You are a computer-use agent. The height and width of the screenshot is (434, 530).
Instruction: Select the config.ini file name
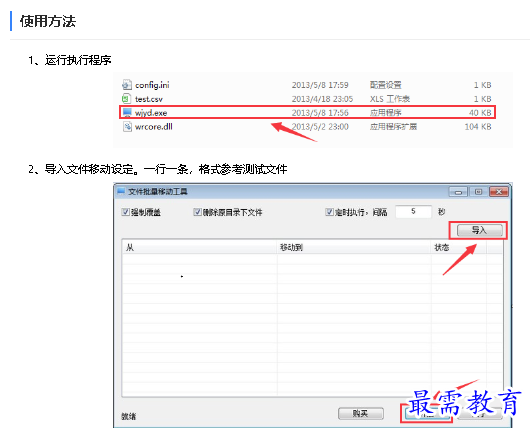(x=152, y=85)
